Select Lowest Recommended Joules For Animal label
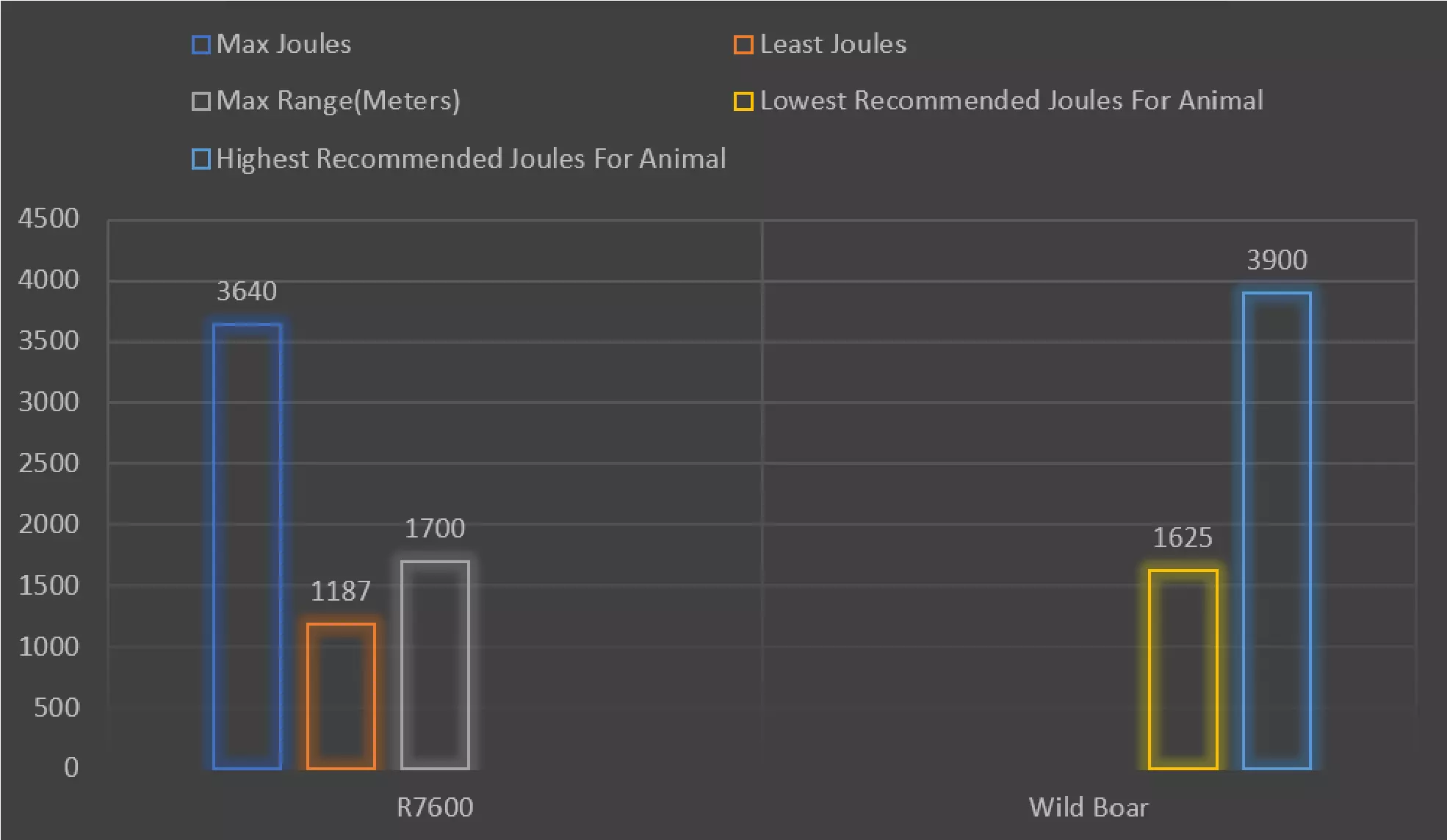This screenshot has height=840, width=1447. click(1011, 101)
